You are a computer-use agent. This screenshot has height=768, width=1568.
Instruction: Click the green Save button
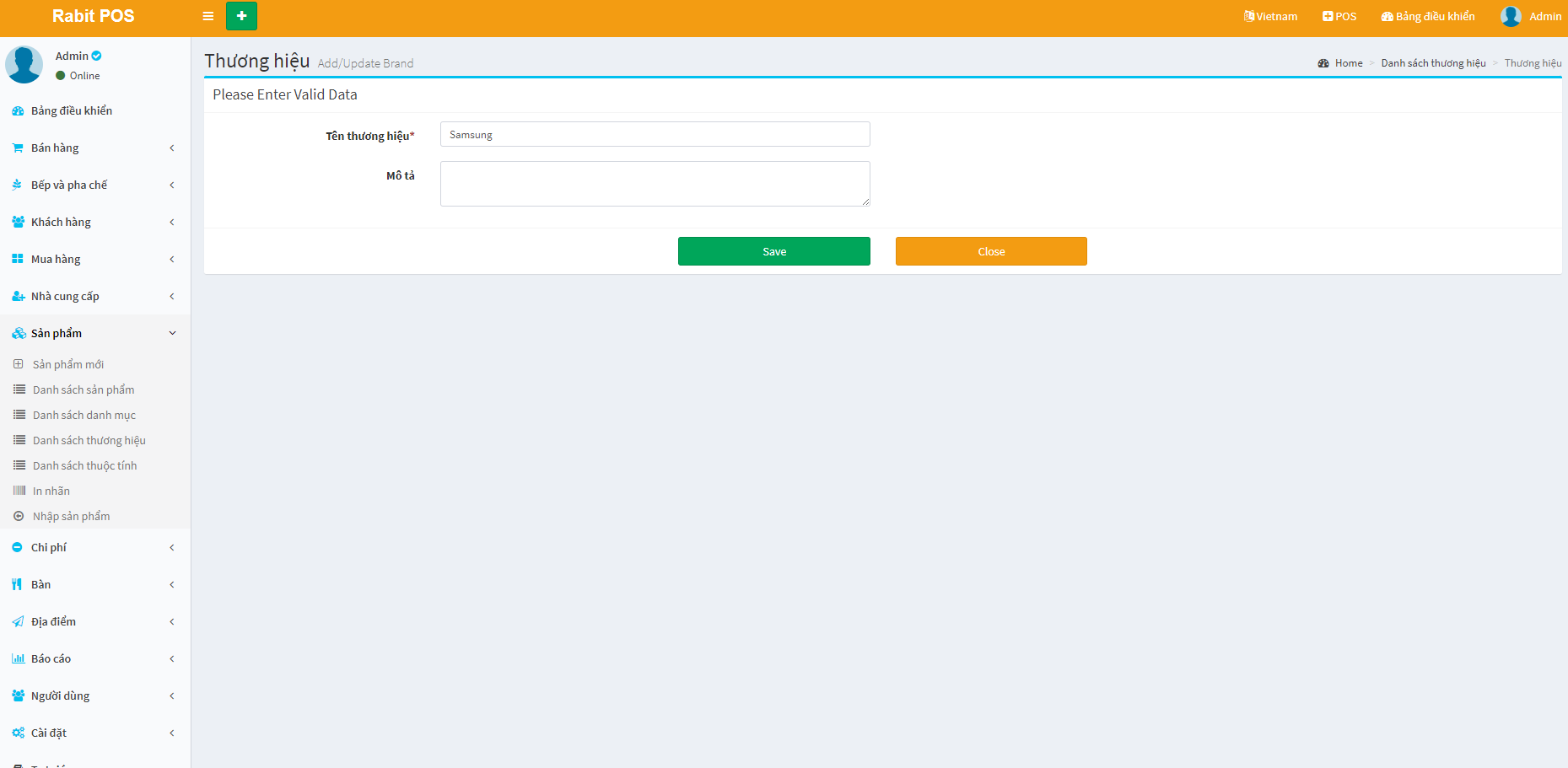[x=774, y=251]
